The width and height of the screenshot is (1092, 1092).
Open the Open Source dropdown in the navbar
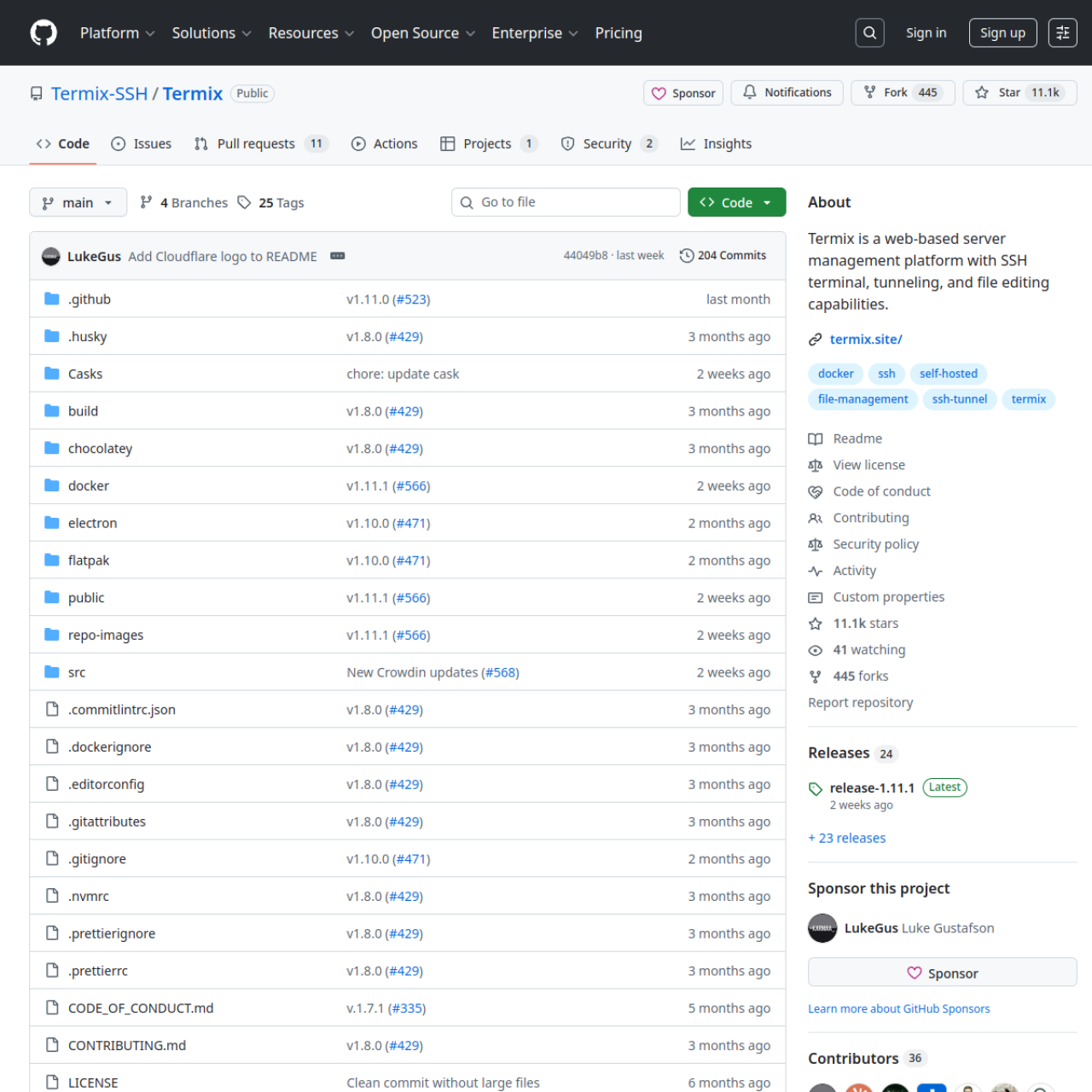click(422, 32)
